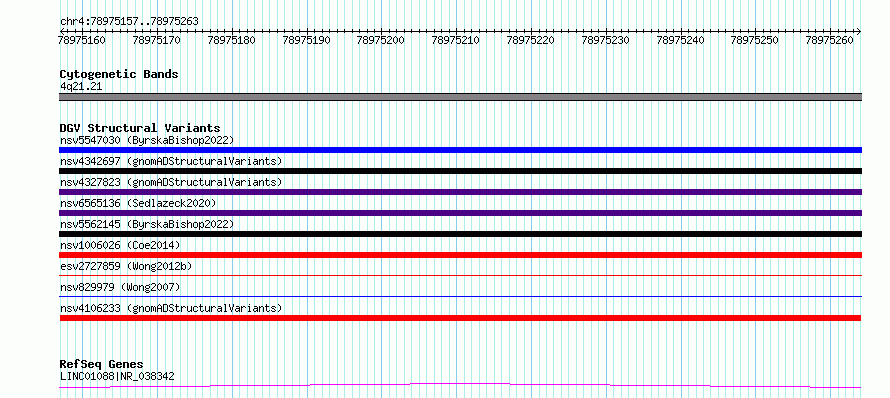The height and width of the screenshot is (398, 890).
Task: Select the magenta LINC01088 gene line
Action: pos(460,386)
